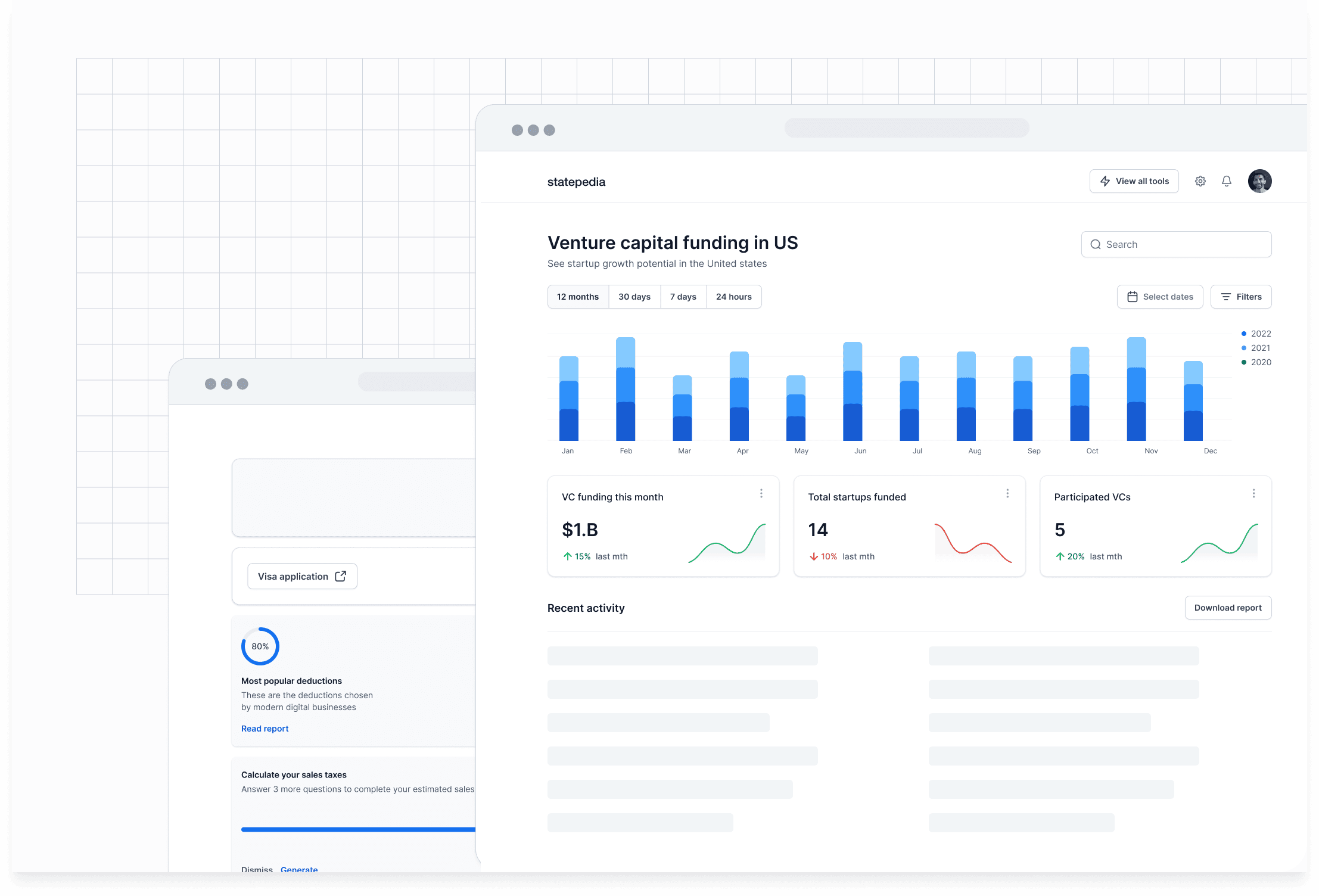Click the notifications bell icon

click(1226, 181)
